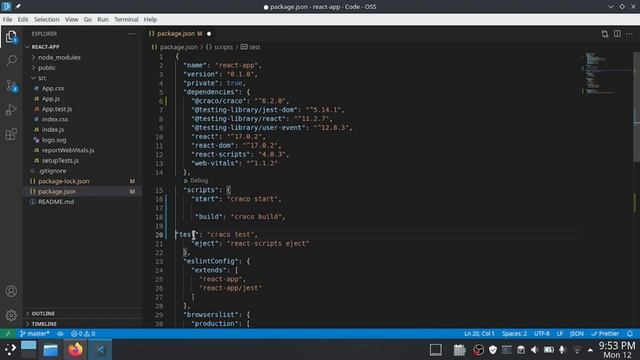
Task: Open the Help menu
Action: tap(150, 20)
